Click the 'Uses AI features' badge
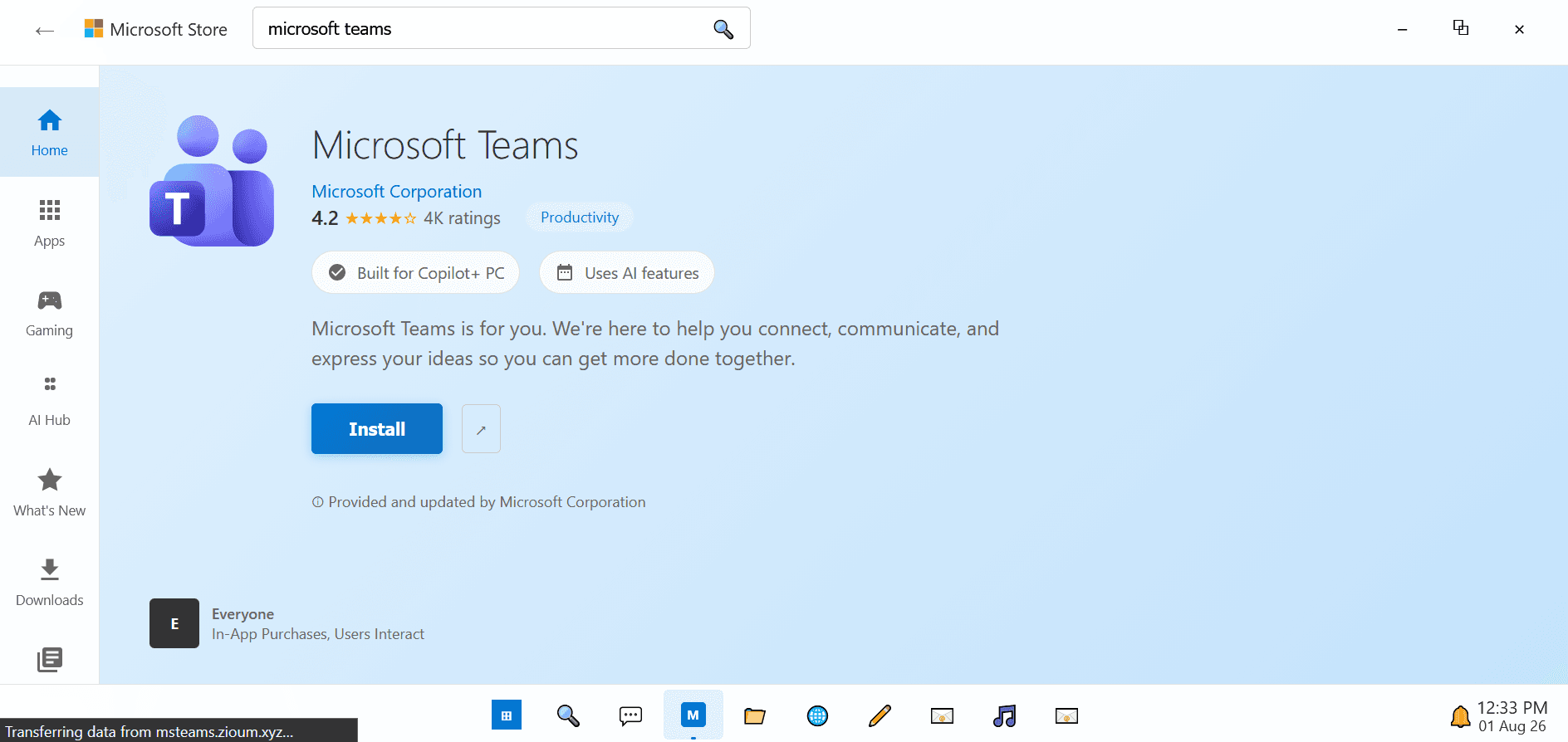Screen dimensions: 1568x742 click(627, 272)
